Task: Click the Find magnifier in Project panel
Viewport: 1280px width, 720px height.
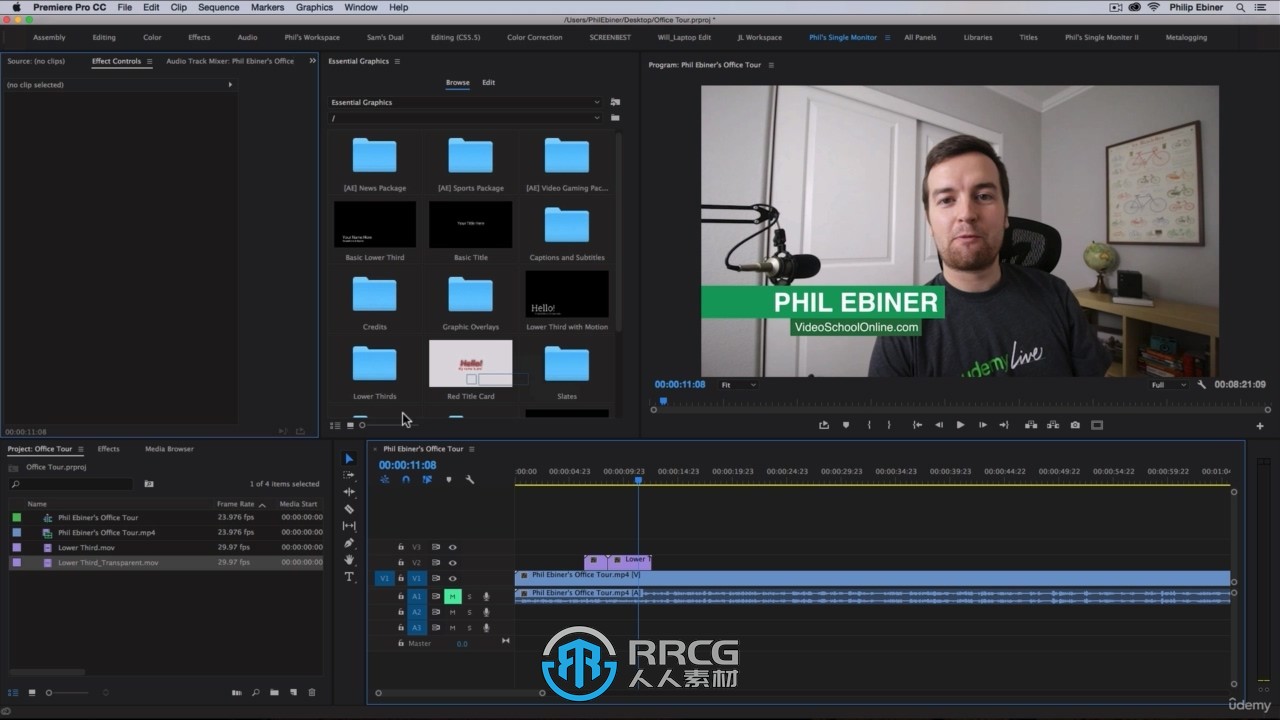Action: (256, 692)
